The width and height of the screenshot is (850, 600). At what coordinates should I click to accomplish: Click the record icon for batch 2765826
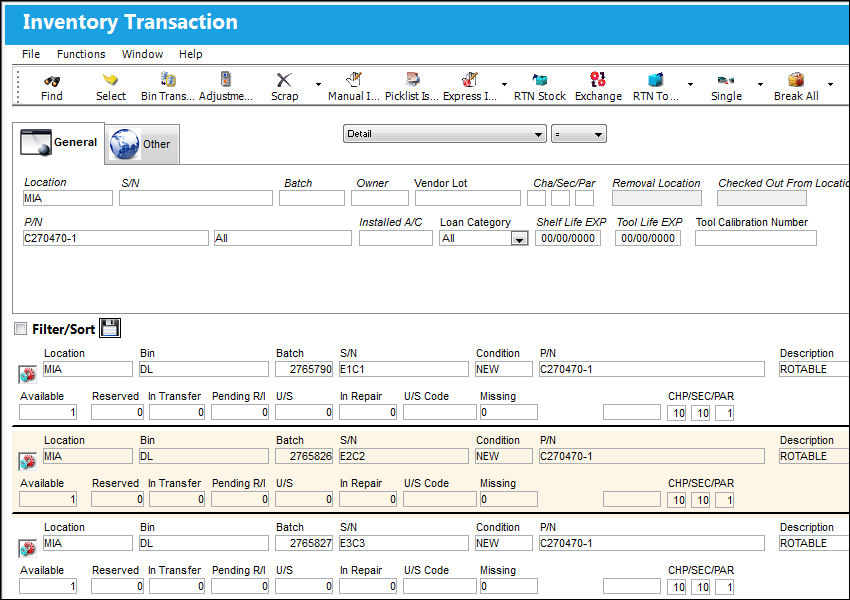(27, 461)
